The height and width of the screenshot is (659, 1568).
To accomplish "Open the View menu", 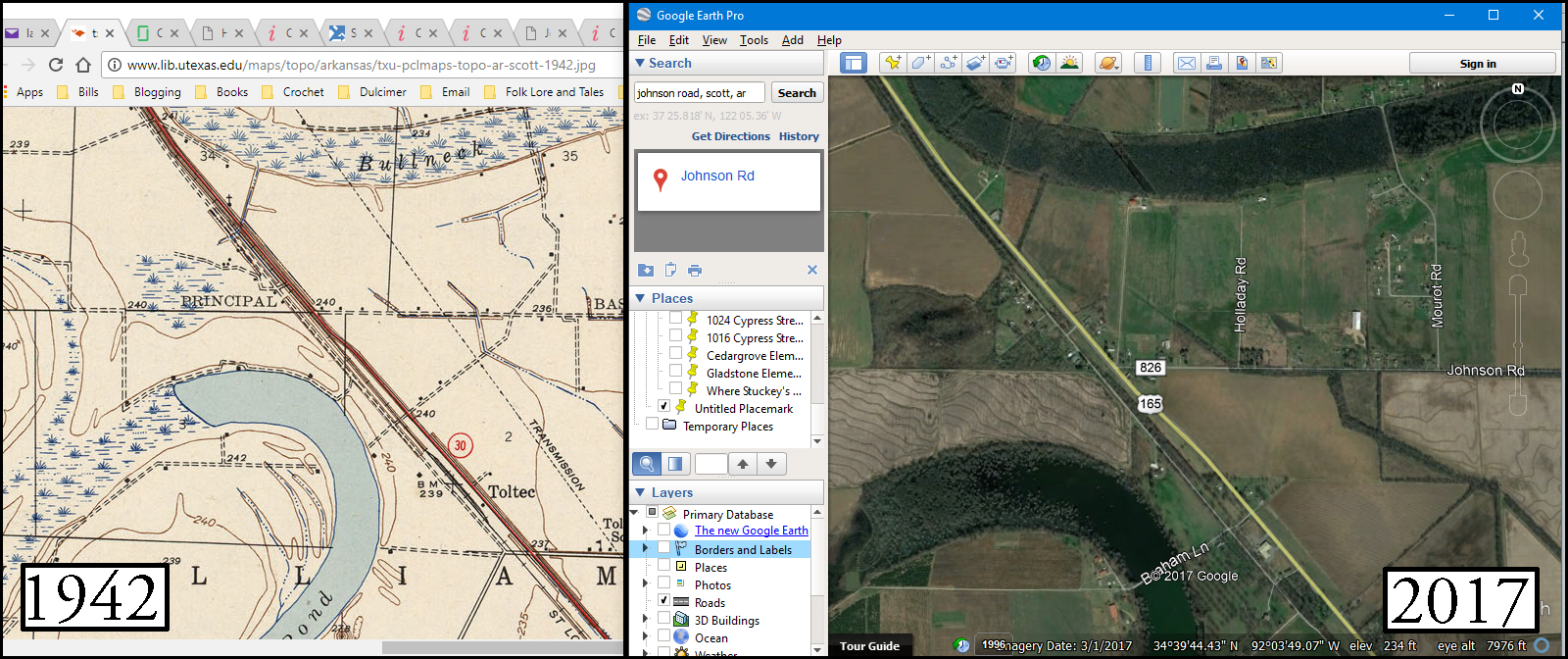I will tap(714, 40).
